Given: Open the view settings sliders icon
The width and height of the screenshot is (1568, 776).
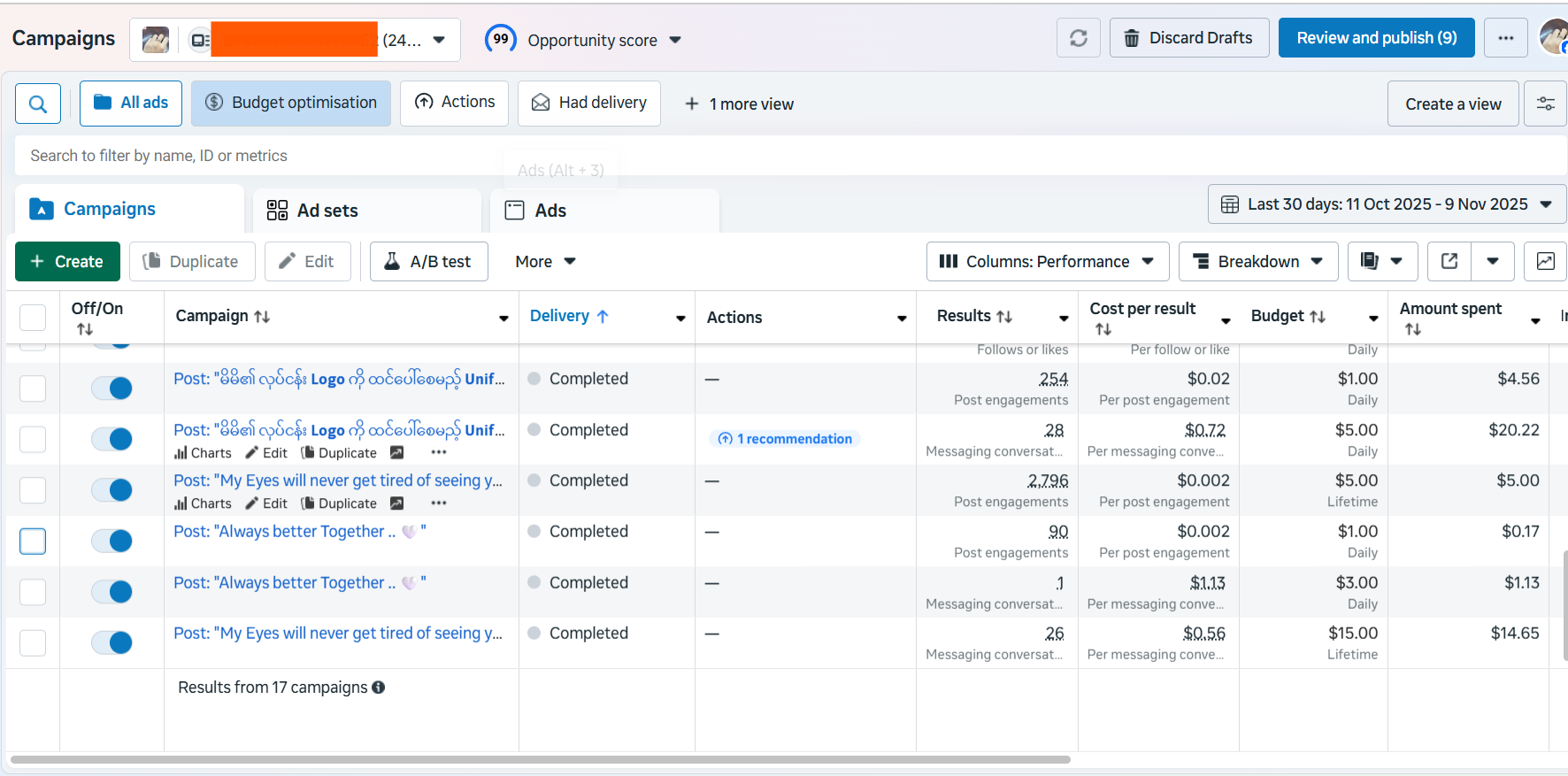Looking at the screenshot, I should (1545, 104).
